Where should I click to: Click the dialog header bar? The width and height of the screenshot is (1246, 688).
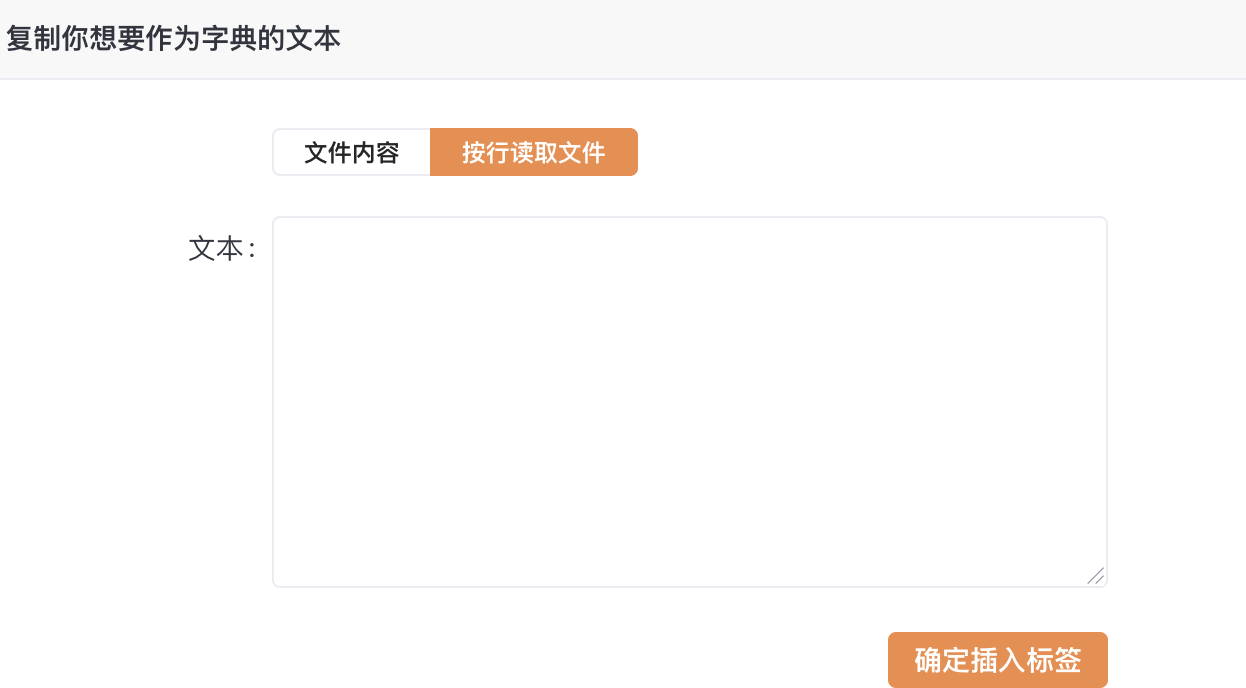click(x=700, y=39)
